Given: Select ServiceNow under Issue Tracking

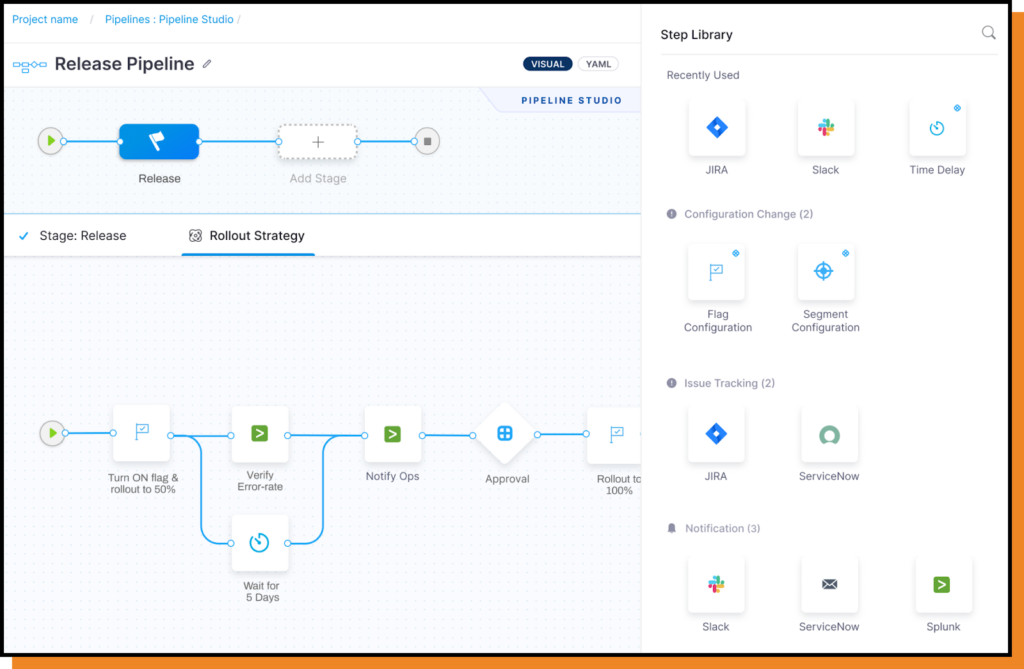Looking at the screenshot, I should click(829, 434).
